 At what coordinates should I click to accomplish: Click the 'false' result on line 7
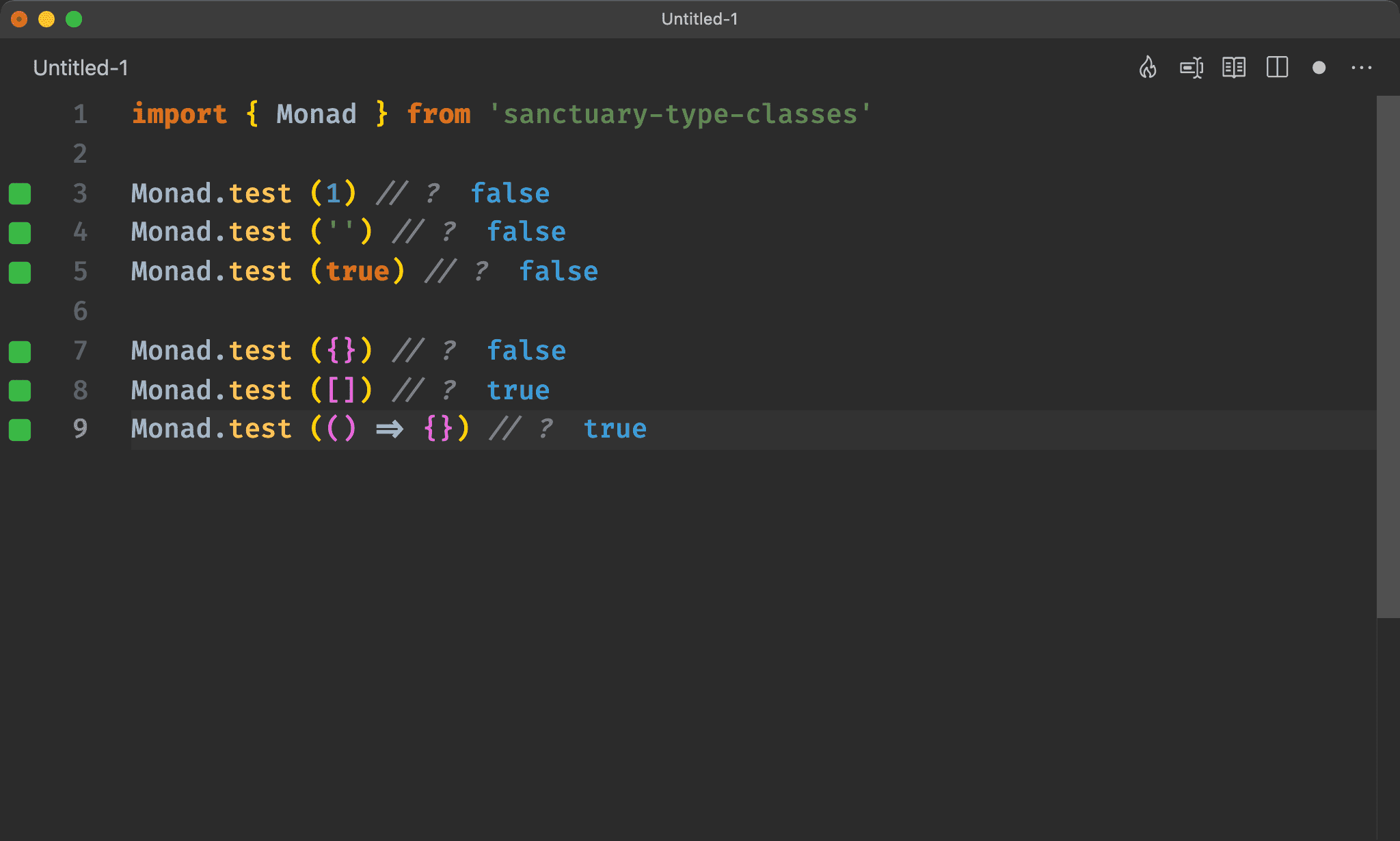point(526,351)
